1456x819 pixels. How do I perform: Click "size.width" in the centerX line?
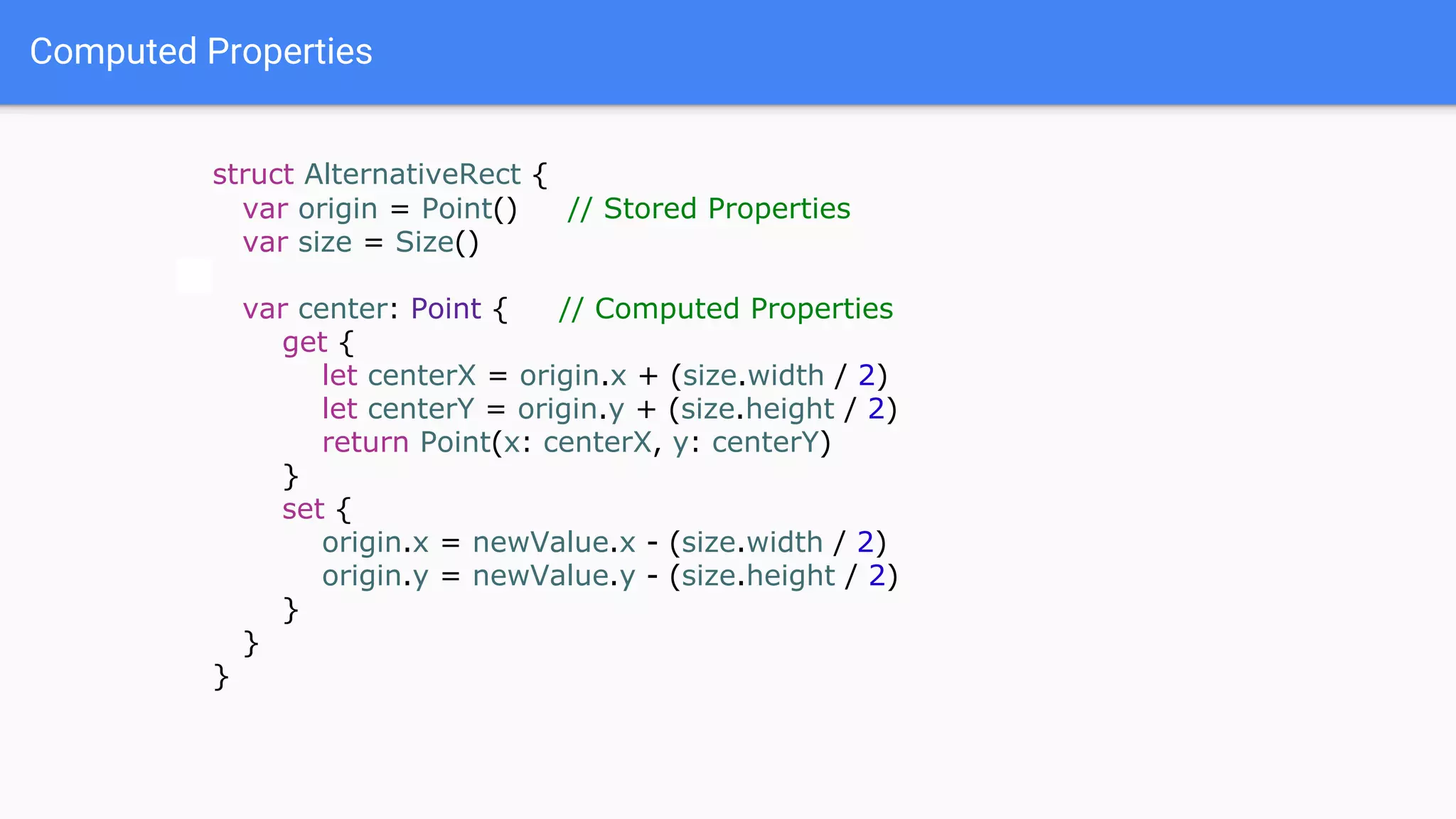tap(753, 376)
